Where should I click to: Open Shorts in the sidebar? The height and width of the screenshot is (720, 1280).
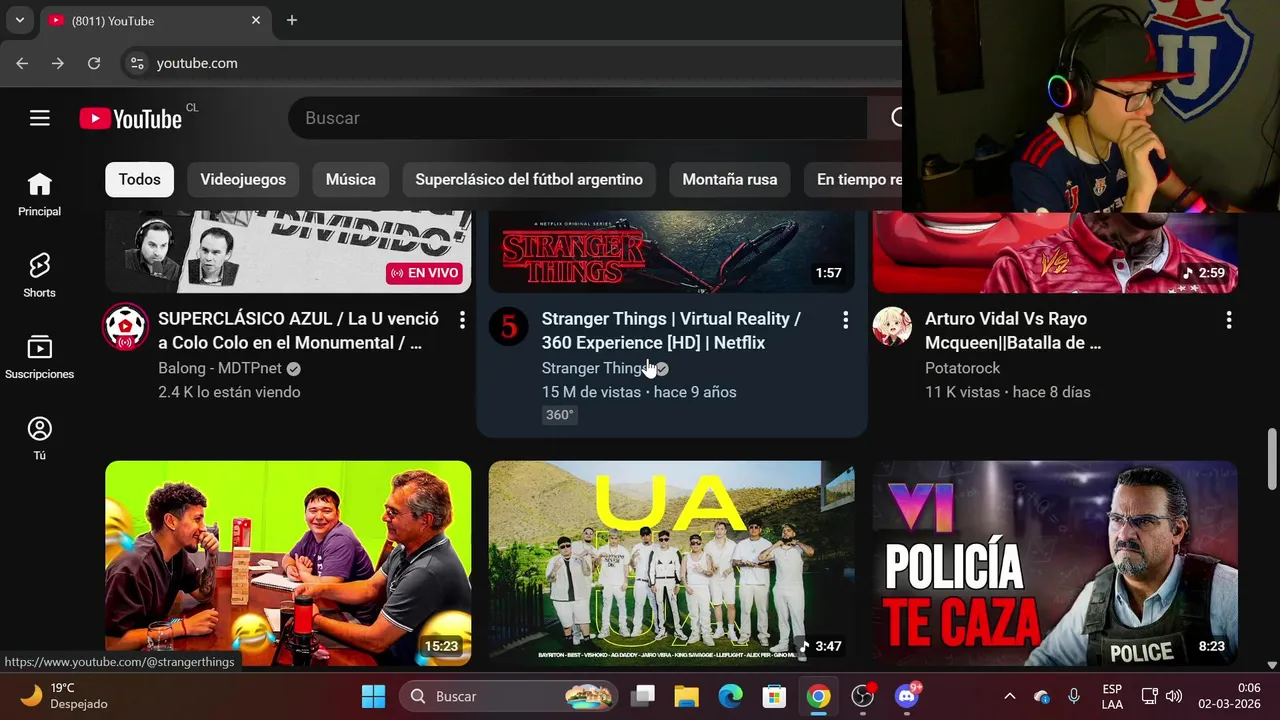click(x=40, y=275)
